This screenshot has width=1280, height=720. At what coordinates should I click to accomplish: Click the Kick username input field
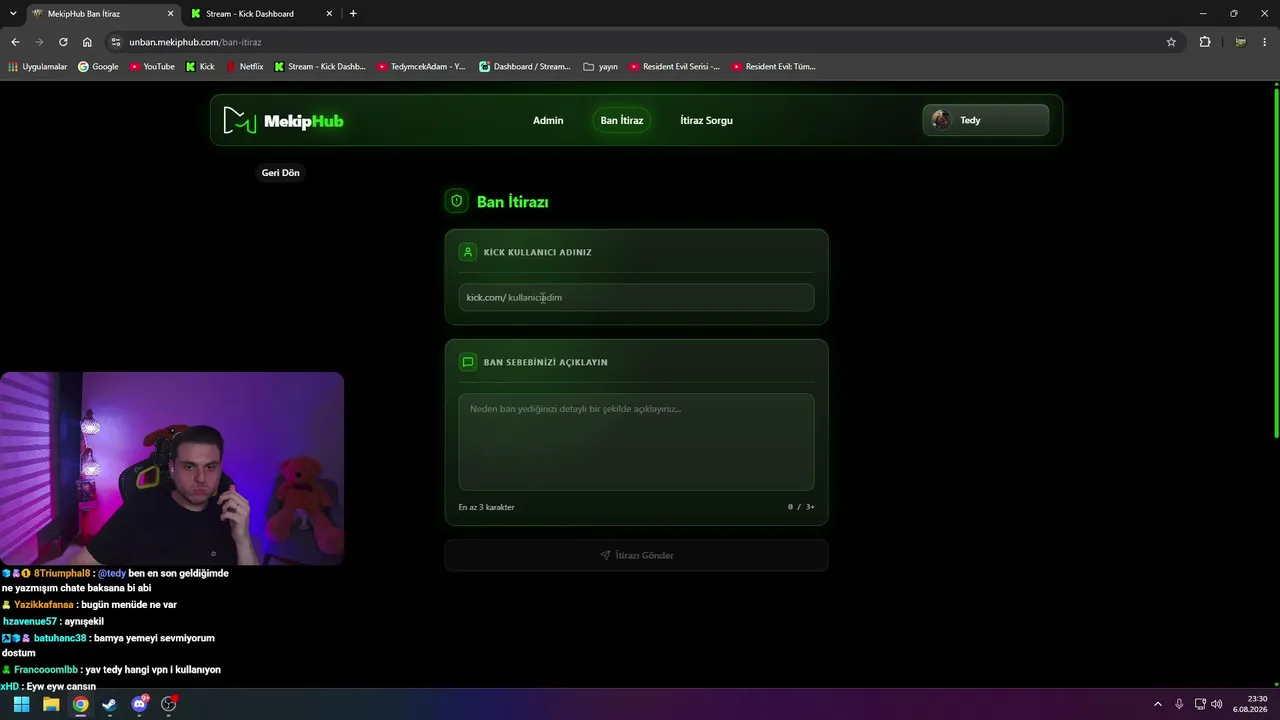tap(636, 297)
